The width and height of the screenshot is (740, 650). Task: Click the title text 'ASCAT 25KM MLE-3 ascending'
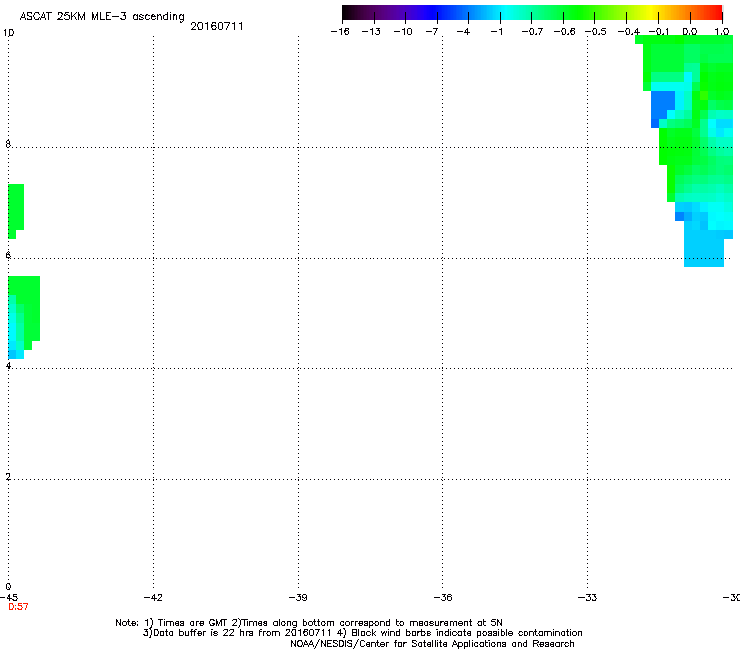point(102,16)
